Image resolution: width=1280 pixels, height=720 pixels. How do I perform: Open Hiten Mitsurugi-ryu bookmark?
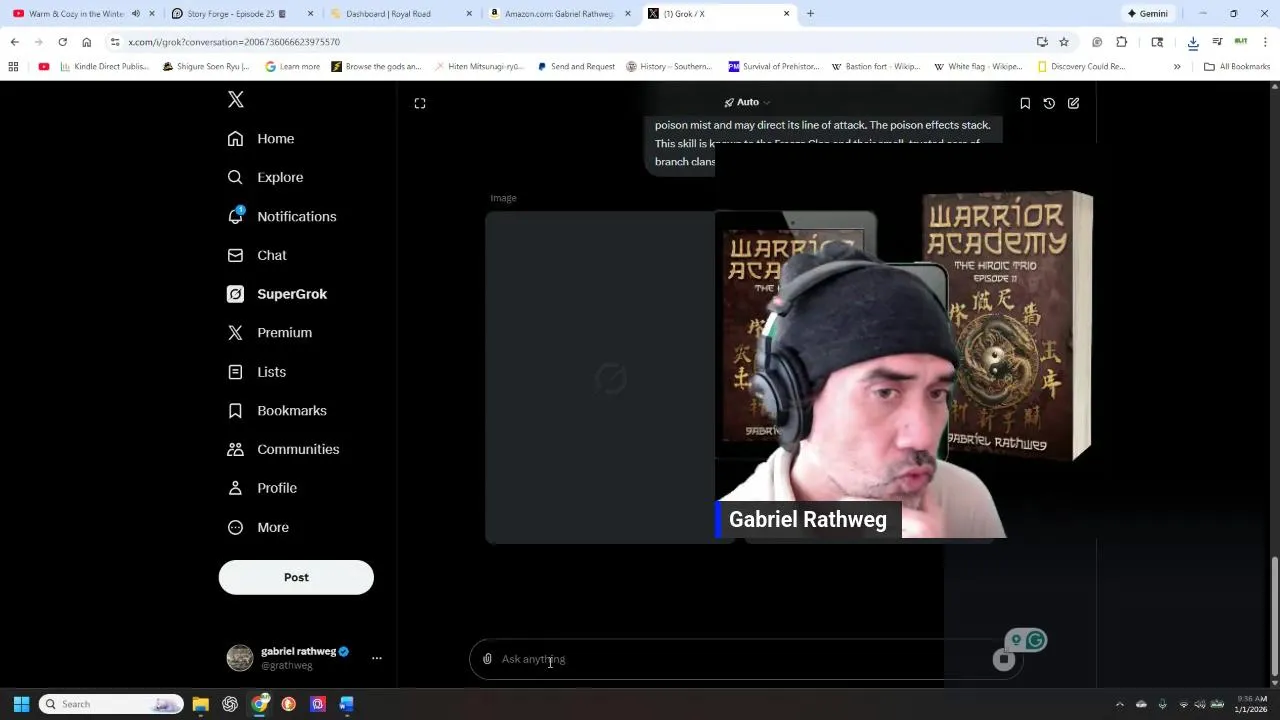click(x=479, y=67)
